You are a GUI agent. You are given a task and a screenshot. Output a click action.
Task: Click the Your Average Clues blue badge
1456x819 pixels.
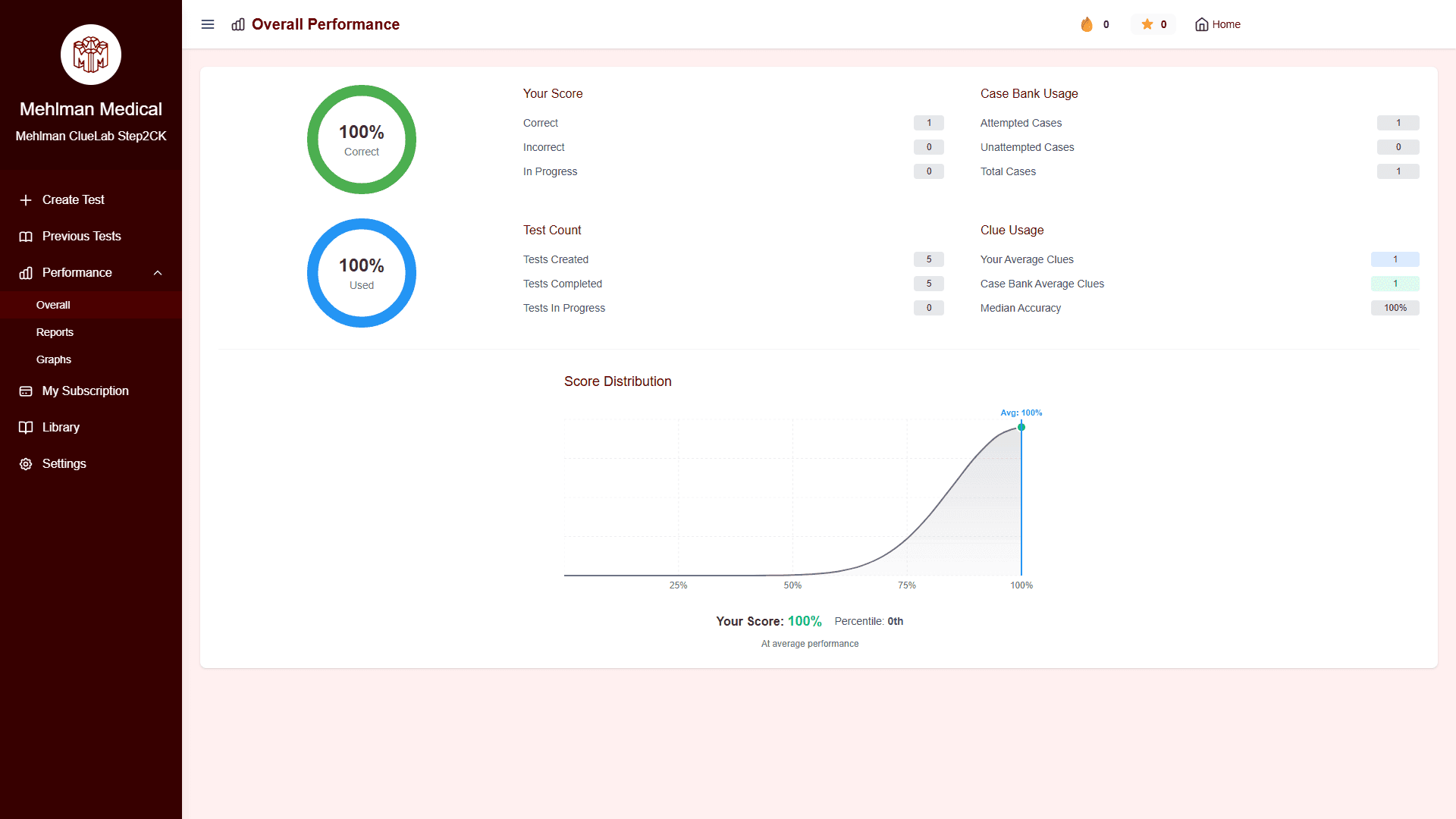pyautogui.click(x=1395, y=259)
